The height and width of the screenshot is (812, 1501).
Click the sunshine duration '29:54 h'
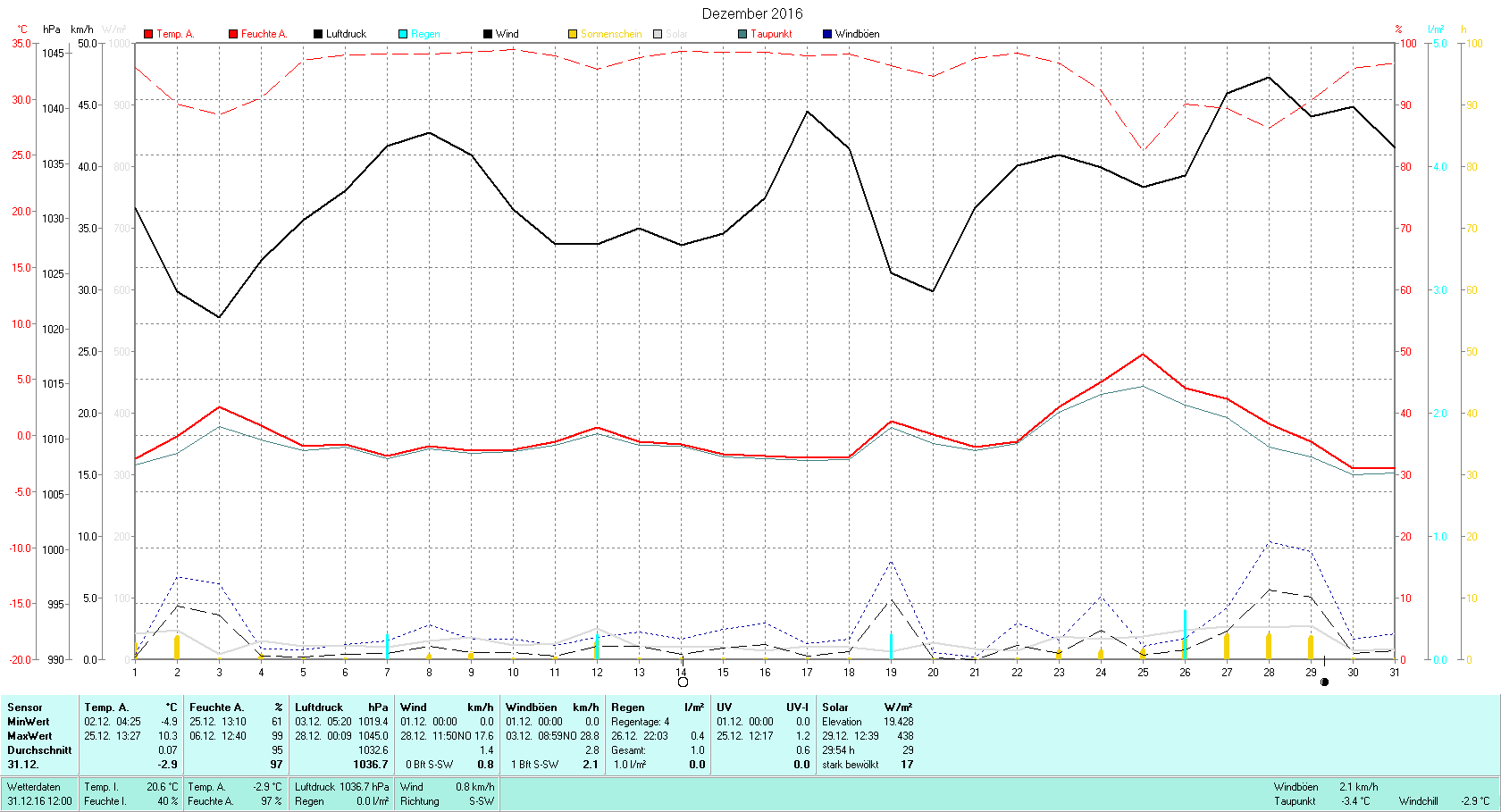[x=838, y=750]
